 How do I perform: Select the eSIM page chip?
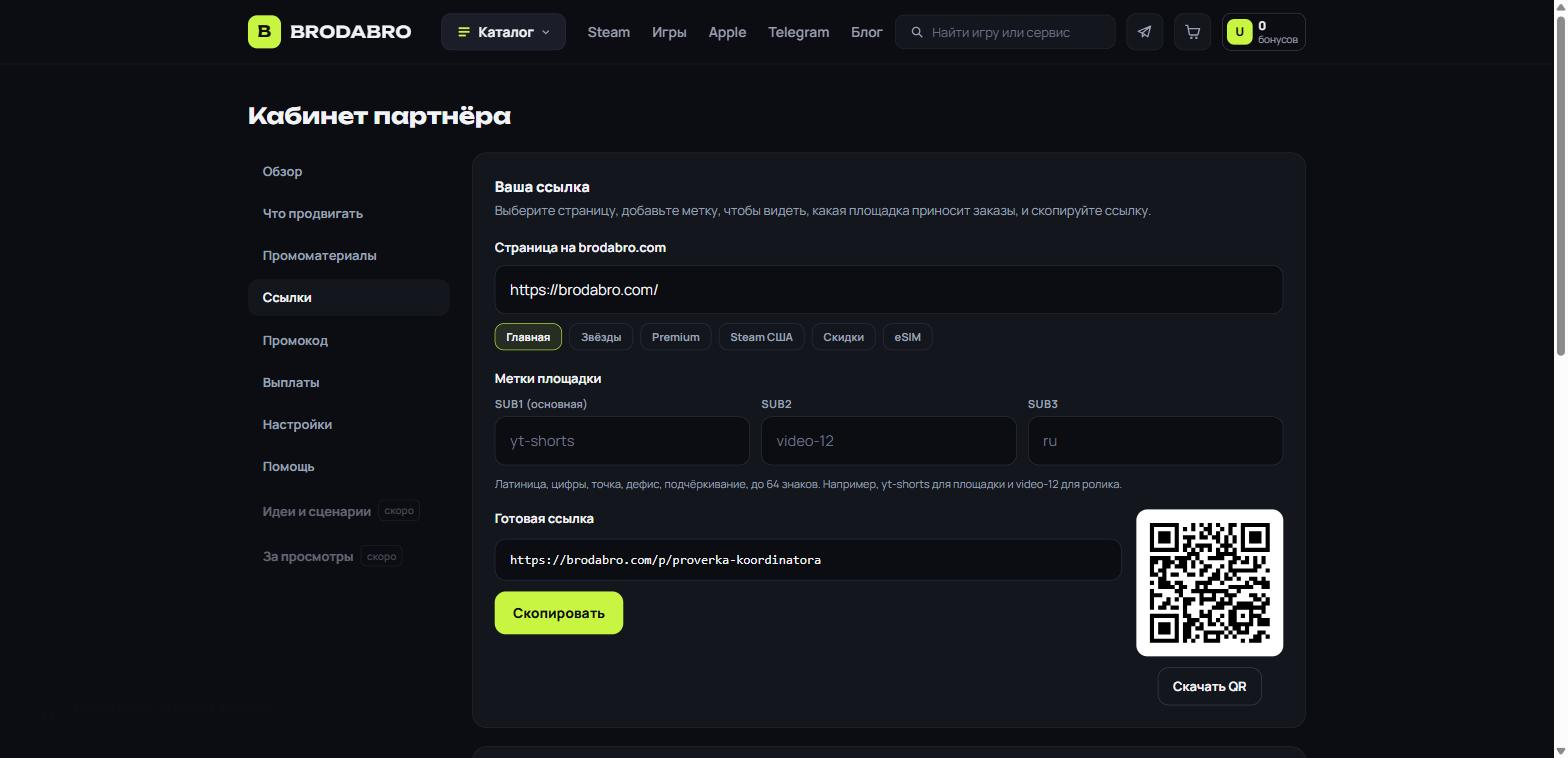(908, 337)
